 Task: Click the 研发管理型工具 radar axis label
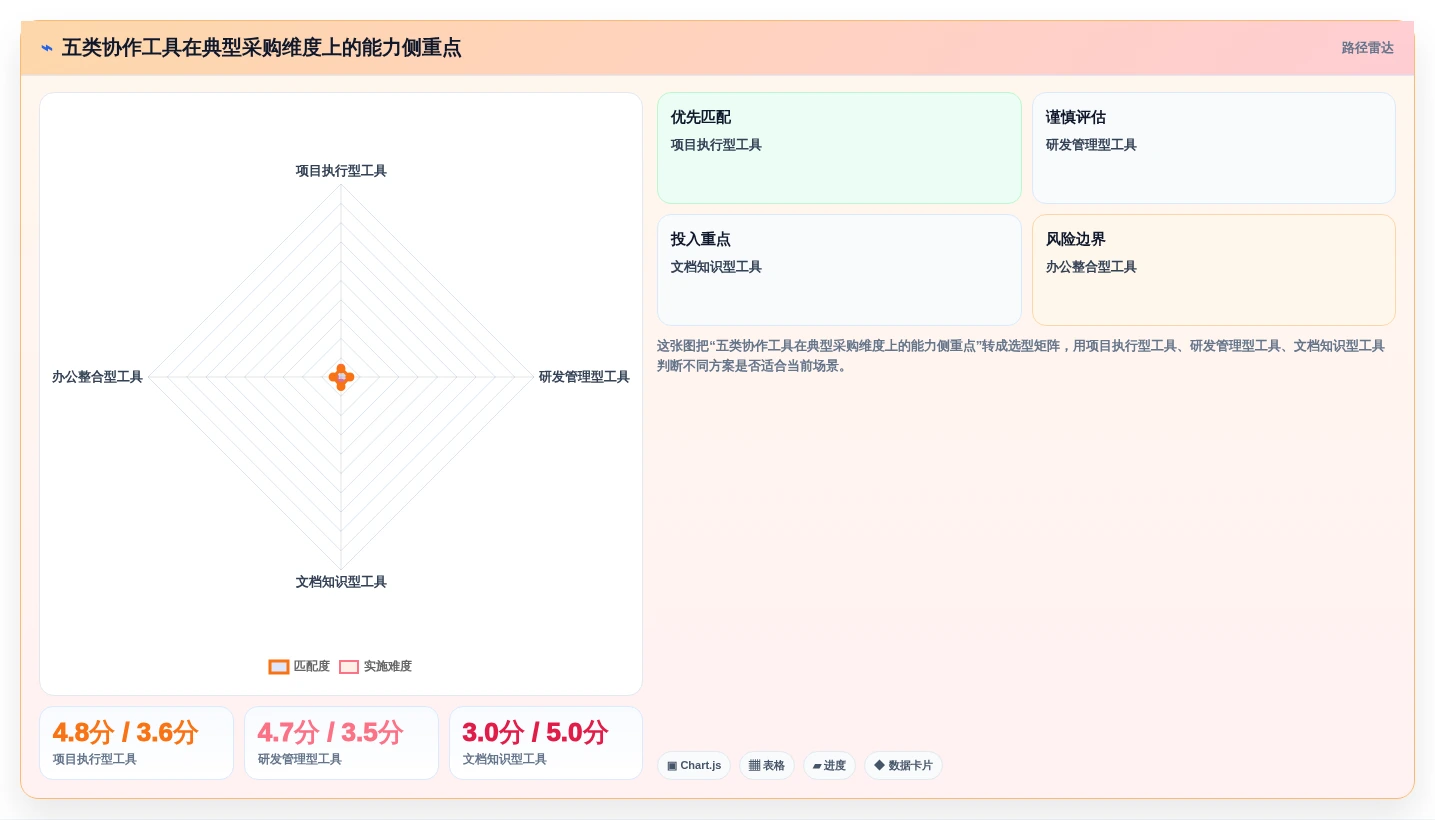tap(584, 377)
